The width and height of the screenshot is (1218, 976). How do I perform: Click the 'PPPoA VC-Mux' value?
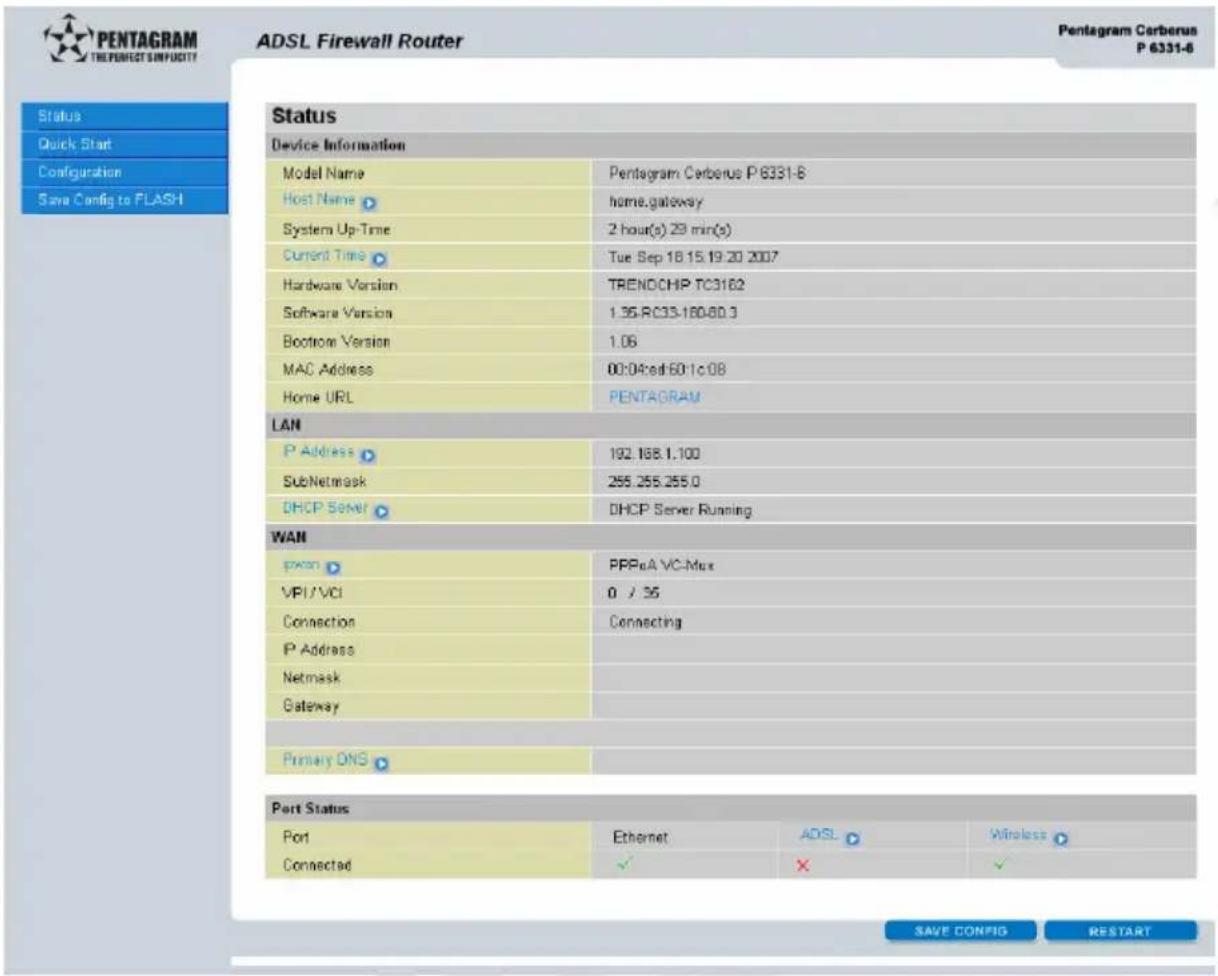659,566
